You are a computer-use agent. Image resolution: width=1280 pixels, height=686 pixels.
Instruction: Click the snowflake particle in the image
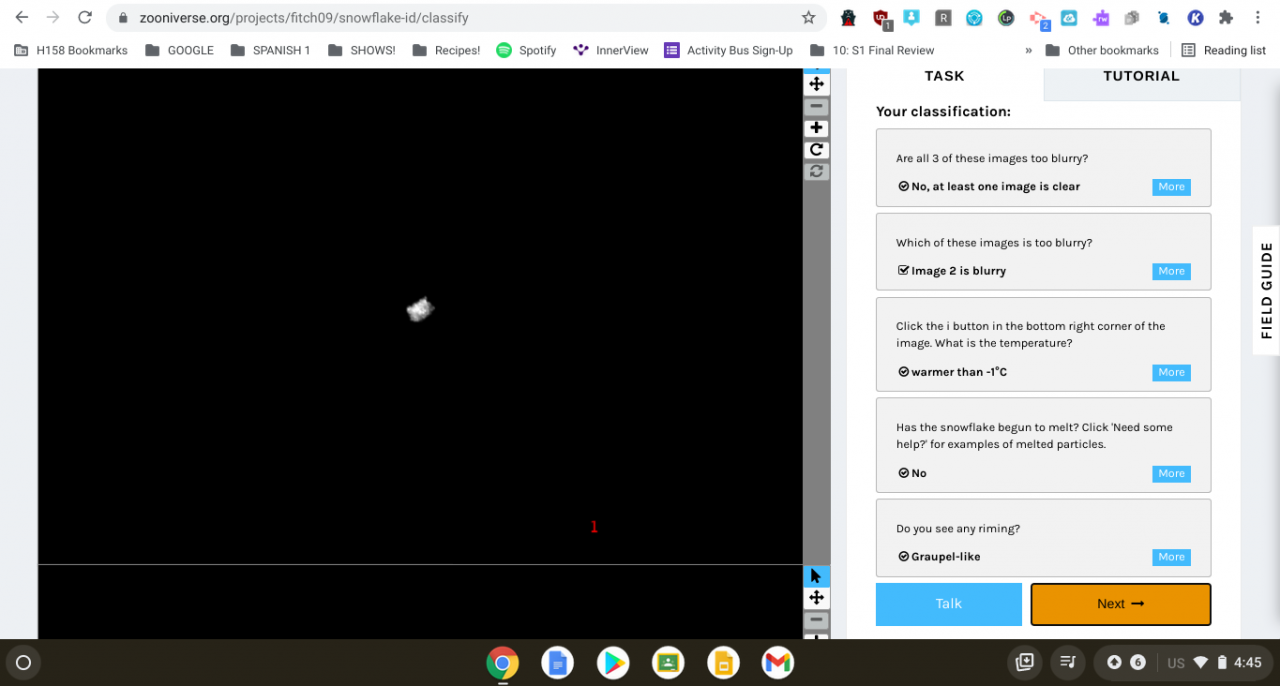tap(420, 309)
